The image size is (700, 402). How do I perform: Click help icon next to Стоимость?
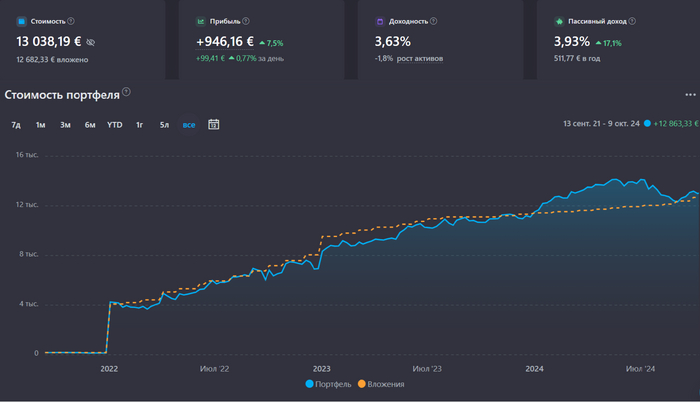pyautogui.click(x=71, y=20)
